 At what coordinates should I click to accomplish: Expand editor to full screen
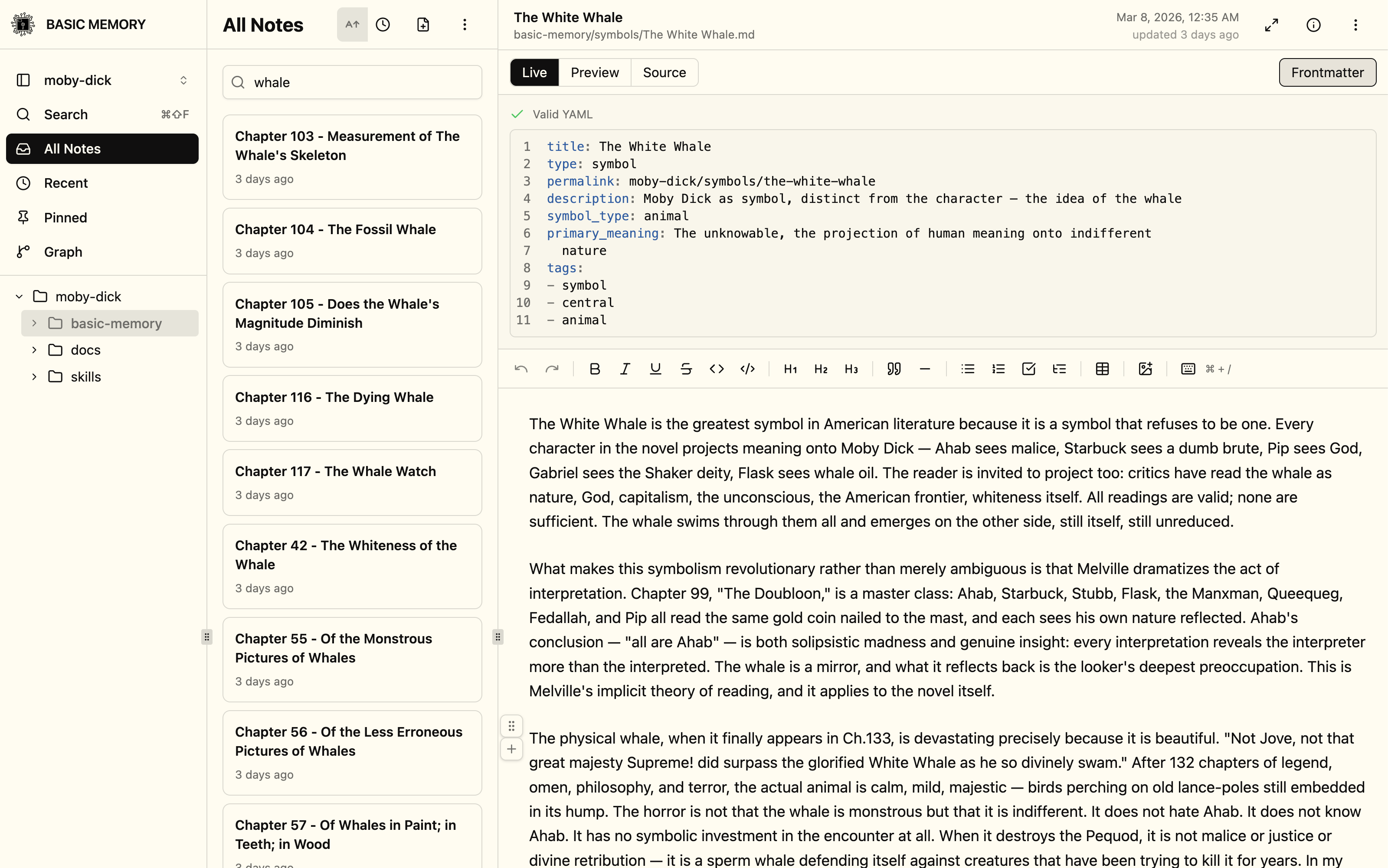click(x=1271, y=25)
